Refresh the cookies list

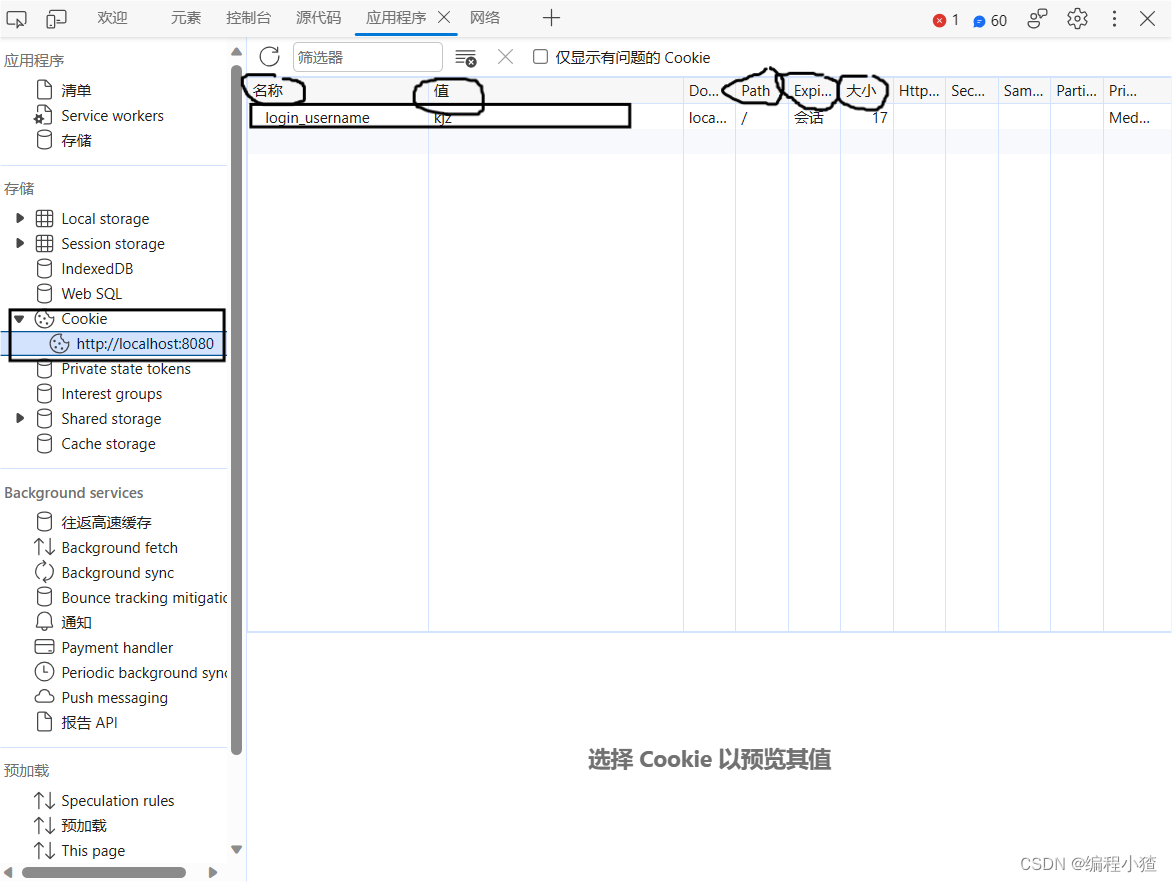pyautogui.click(x=268, y=56)
